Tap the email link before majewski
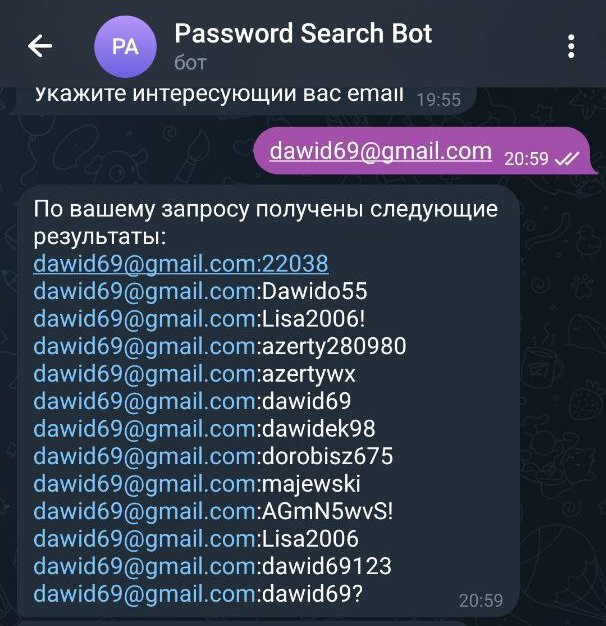The height and width of the screenshot is (626, 606). click(145, 484)
